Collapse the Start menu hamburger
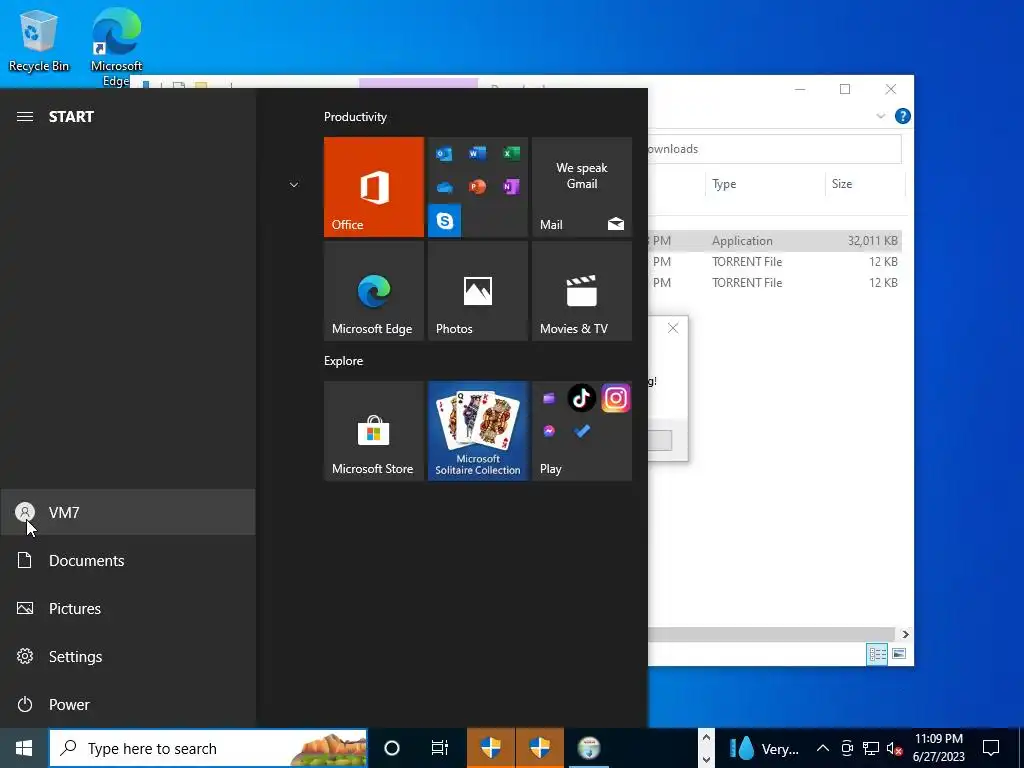1024x768 pixels. [x=25, y=117]
